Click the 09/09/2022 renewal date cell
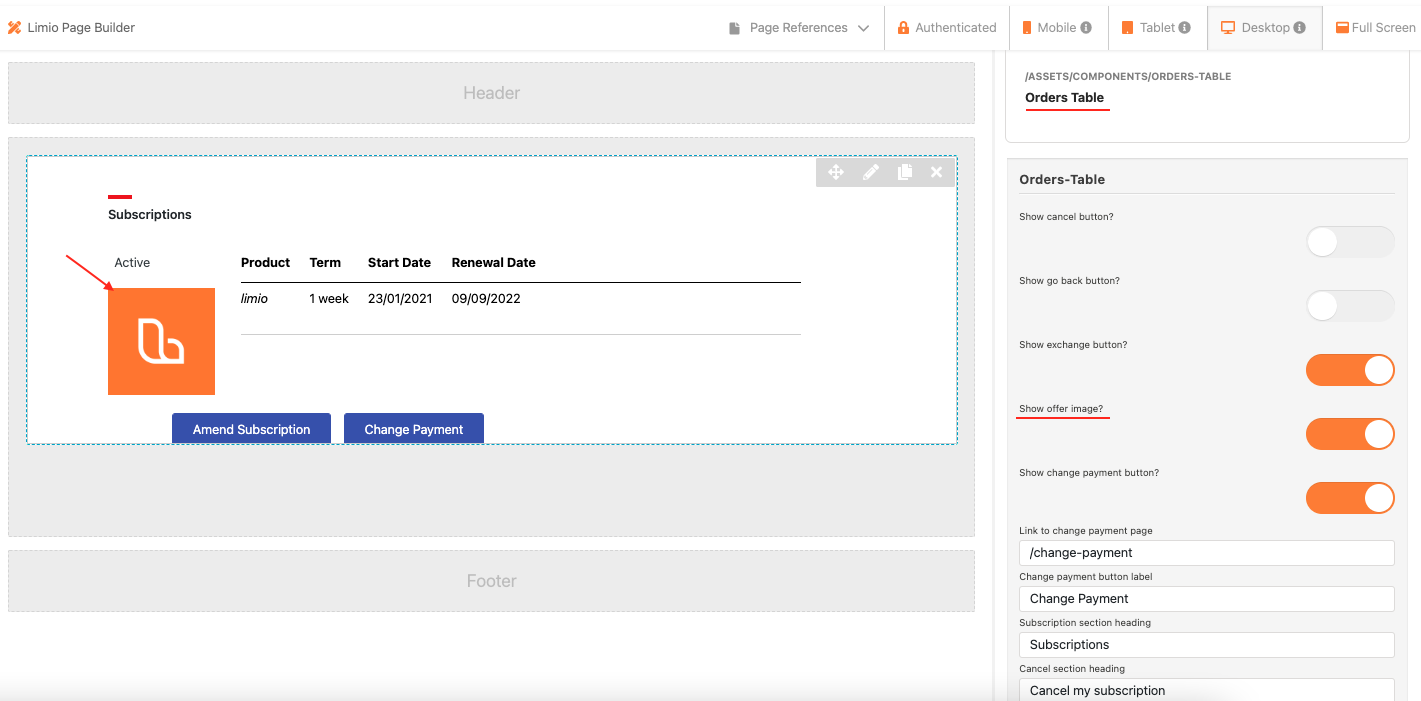1421x701 pixels. click(486, 298)
